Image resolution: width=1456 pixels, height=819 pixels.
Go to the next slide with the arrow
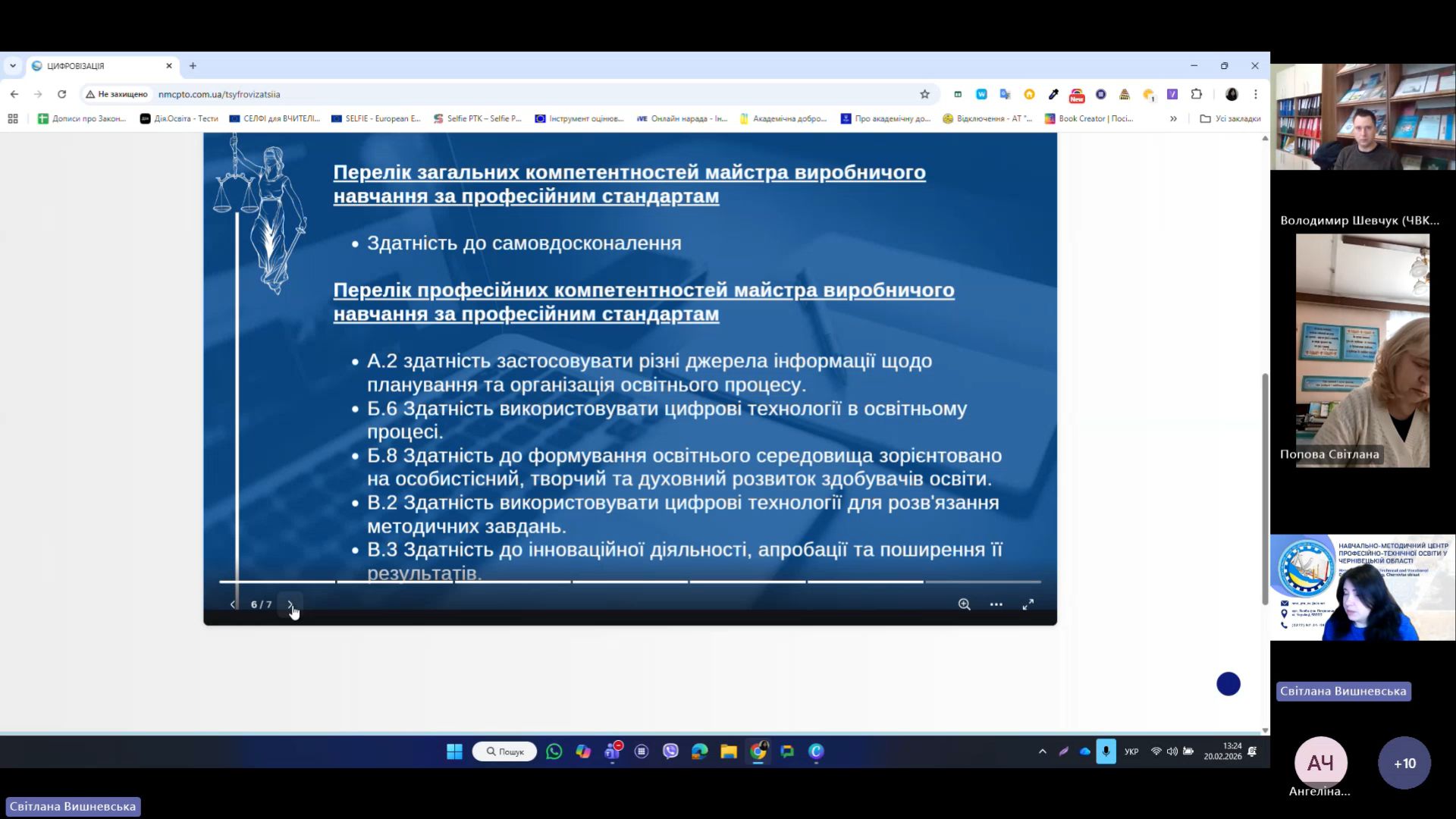pos(290,604)
